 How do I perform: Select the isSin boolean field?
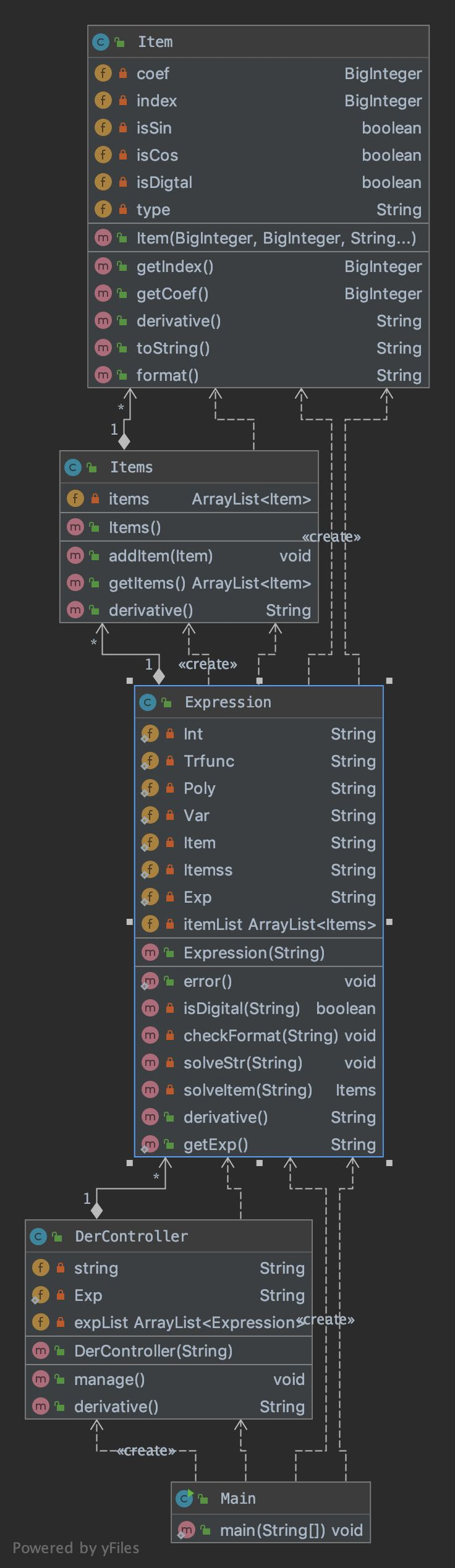pos(258,128)
